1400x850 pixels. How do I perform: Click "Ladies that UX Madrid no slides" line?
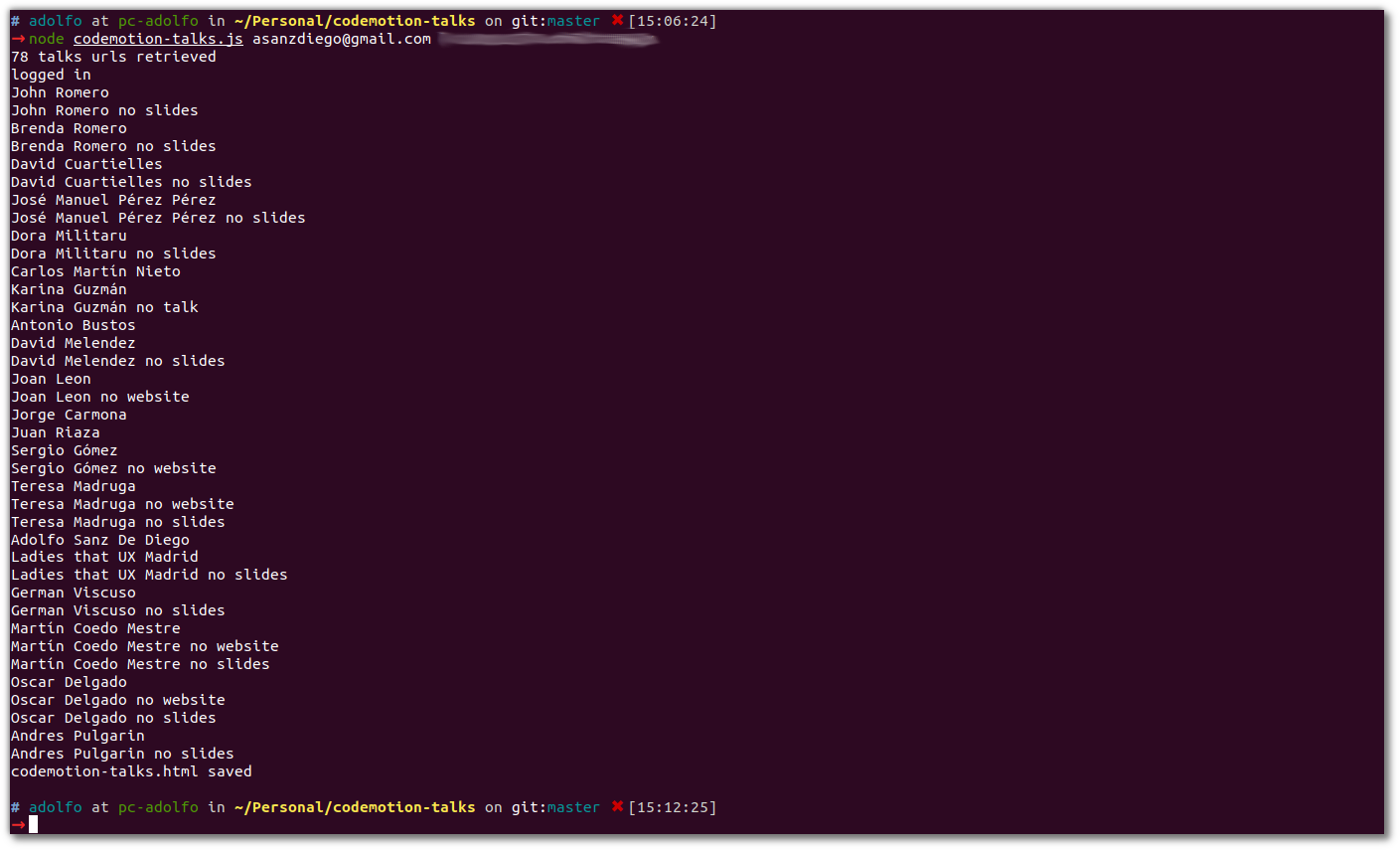tap(149, 575)
